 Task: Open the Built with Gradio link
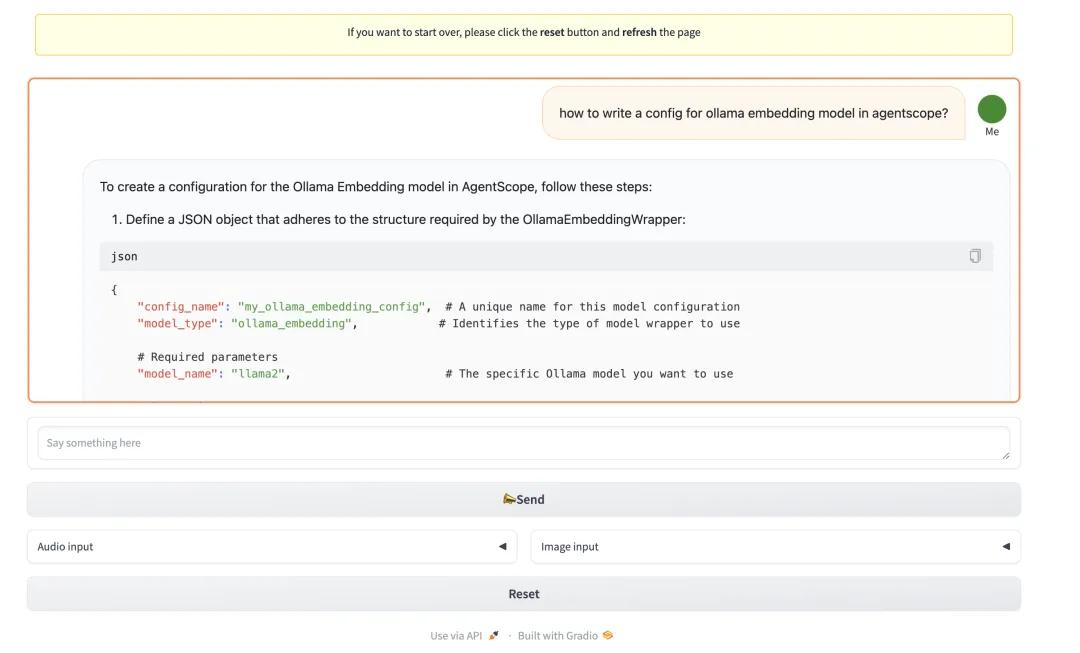coord(557,636)
